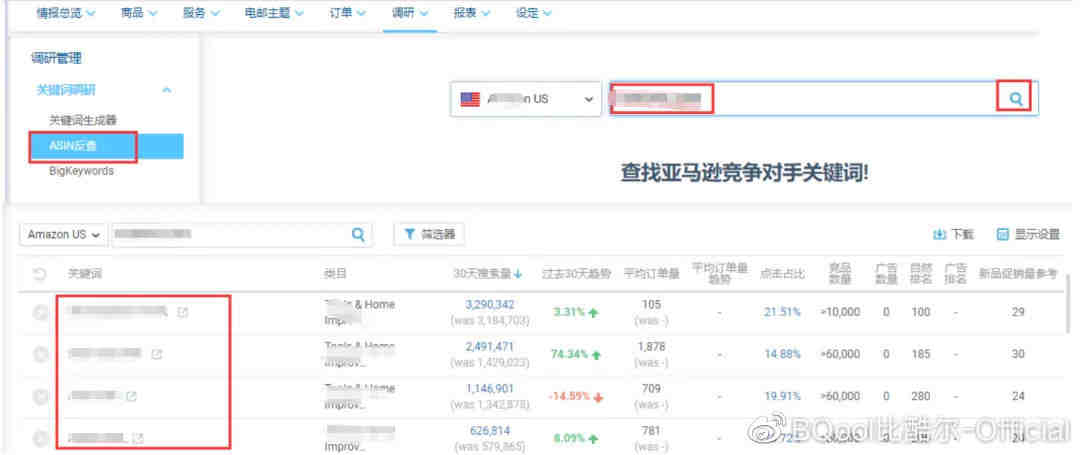The image size is (1080, 455).
Task: Sort by 30天搜索量 column header
Action: pyautogui.click(x=488, y=273)
